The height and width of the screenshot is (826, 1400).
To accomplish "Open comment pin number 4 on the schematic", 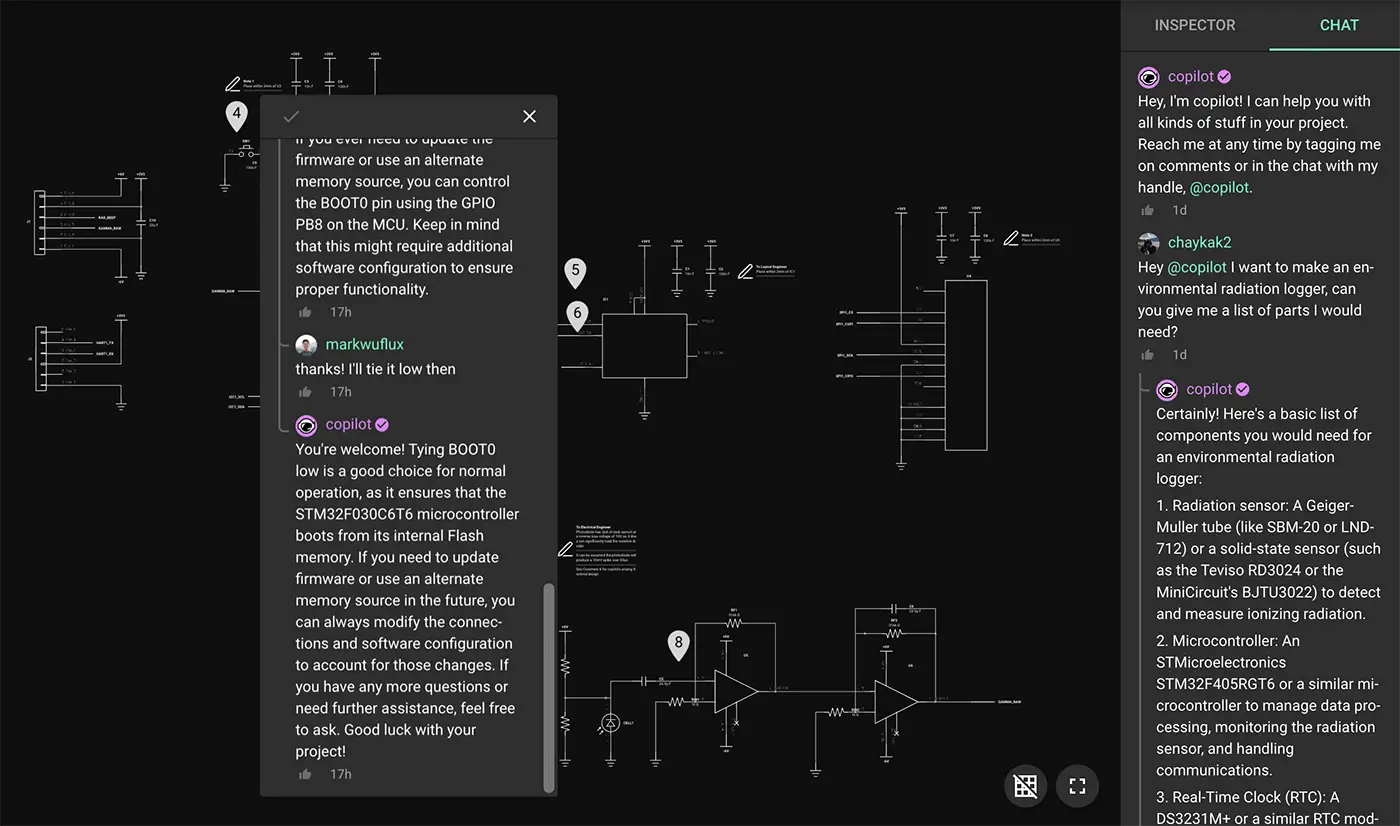I will click(x=237, y=114).
